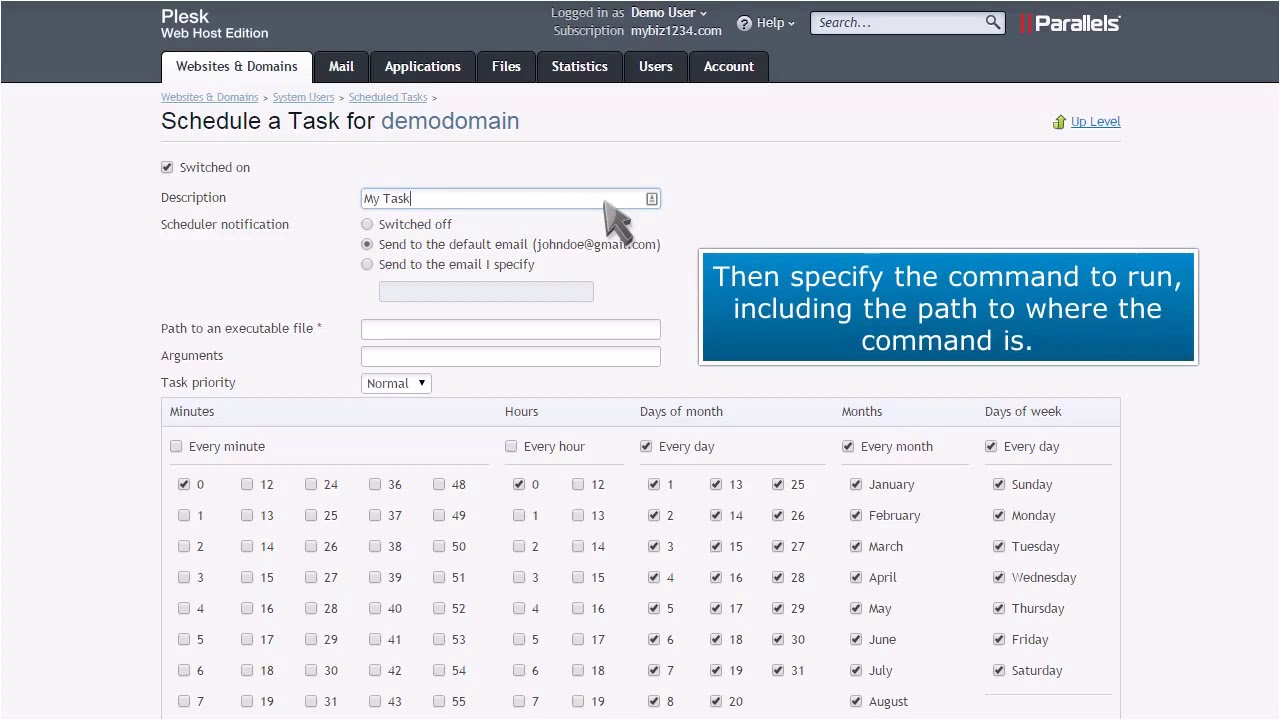Check the Every hour checkbox
Screen dimensions: 1280x720
[511, 446]
